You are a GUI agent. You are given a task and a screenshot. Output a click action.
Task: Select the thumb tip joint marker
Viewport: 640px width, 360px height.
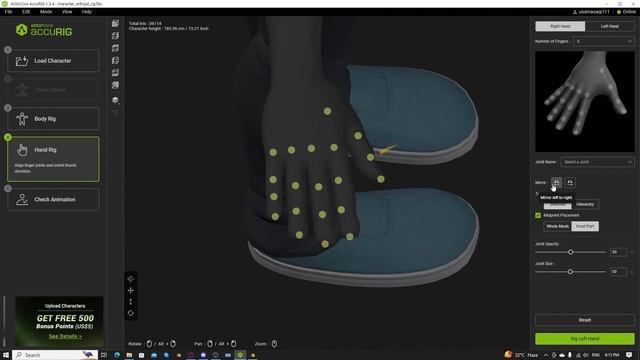tap(381, 179)
